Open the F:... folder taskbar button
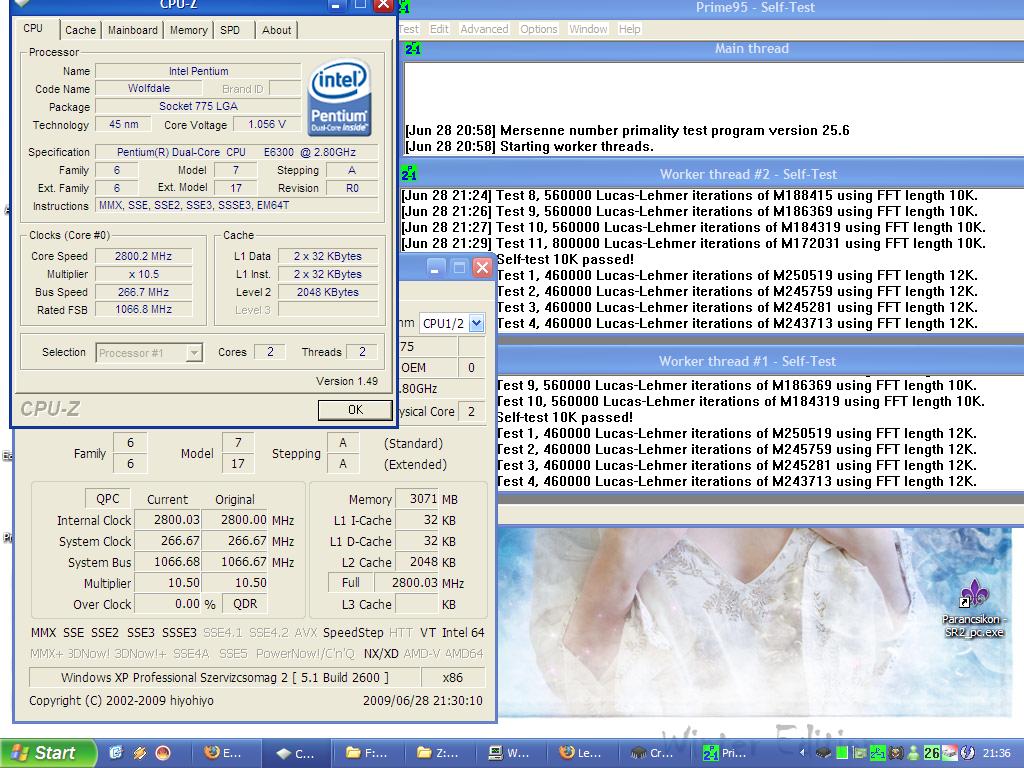The image size is (1024, 768). (x=368, y=753)
